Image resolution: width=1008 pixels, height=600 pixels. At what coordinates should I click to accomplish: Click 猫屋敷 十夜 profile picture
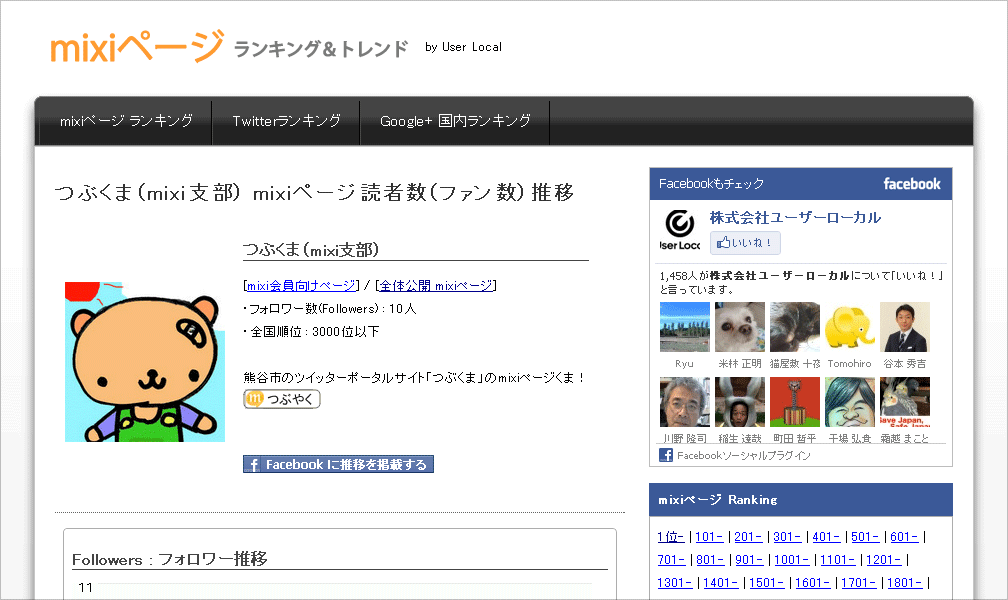point(795,327)
